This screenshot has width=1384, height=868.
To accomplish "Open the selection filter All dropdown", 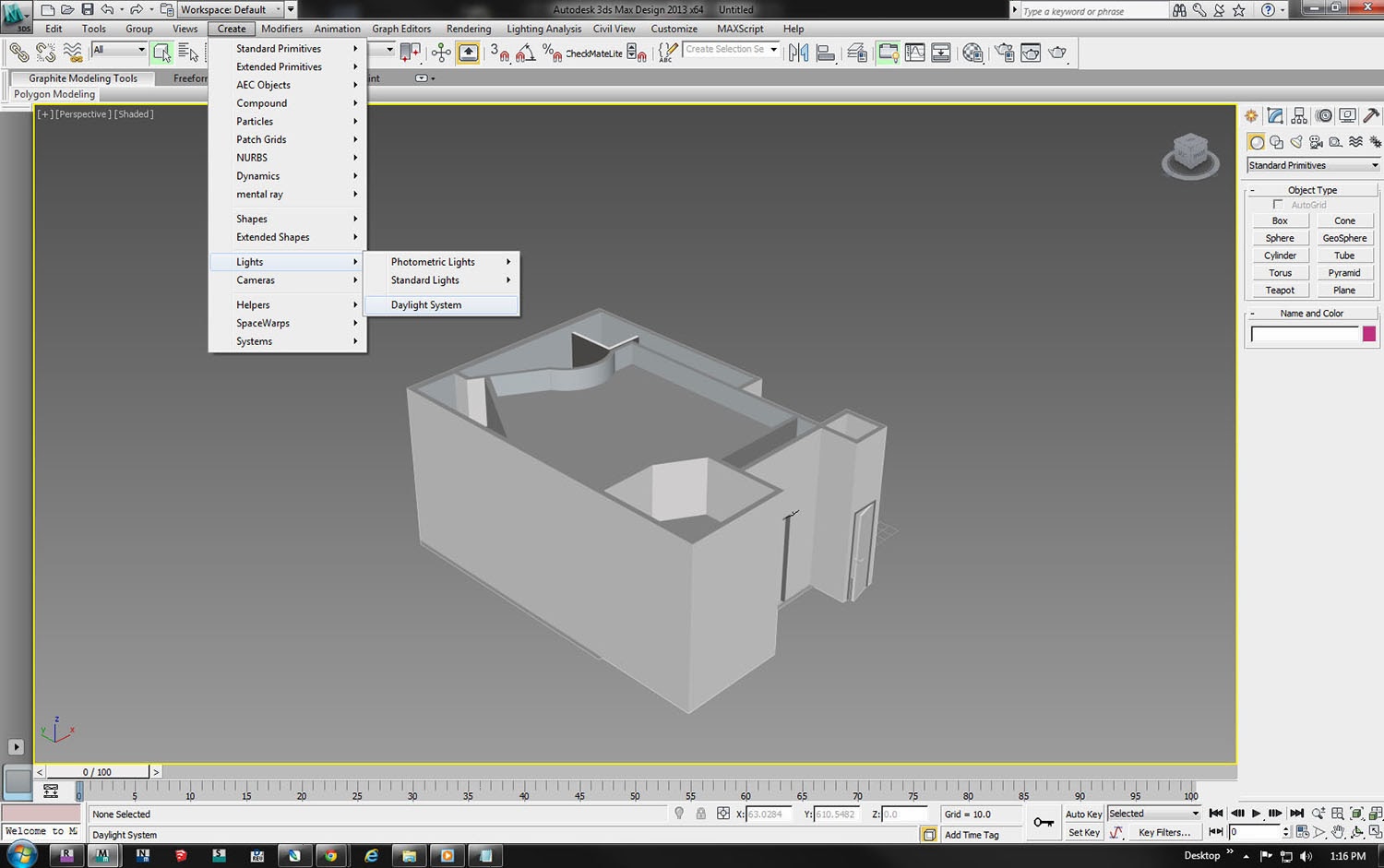I will (x=119, y=50).
